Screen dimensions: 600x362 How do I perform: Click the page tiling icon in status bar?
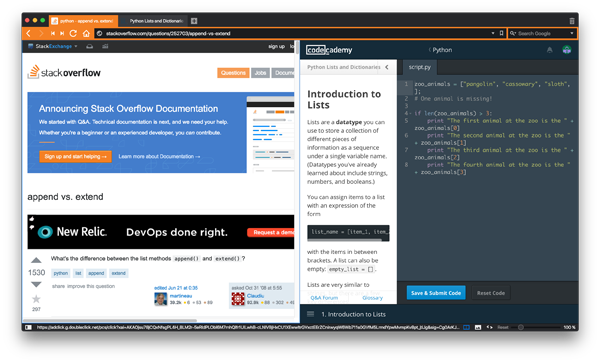point(466,327)
